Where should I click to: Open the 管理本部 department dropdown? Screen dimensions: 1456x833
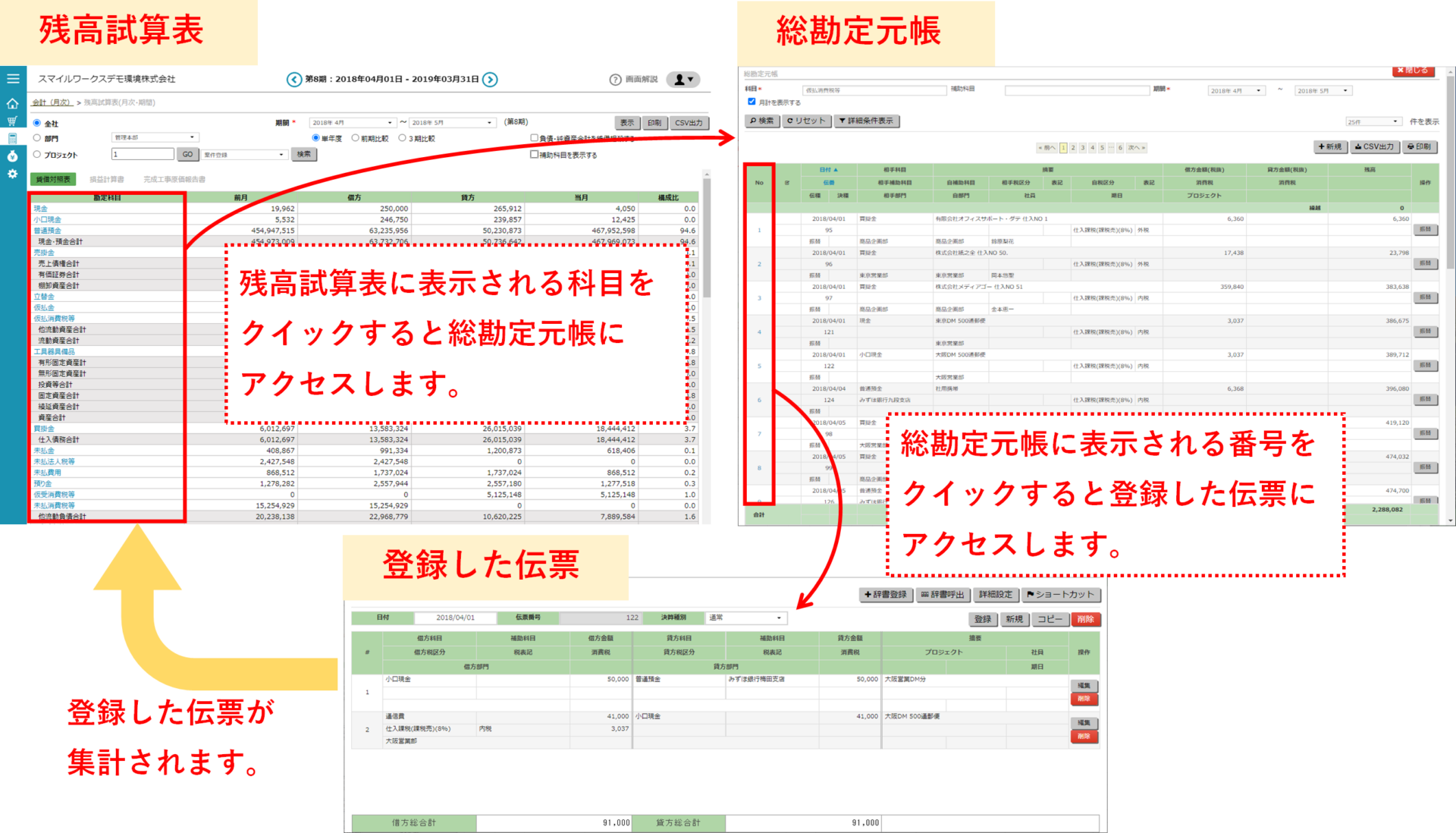155,138
